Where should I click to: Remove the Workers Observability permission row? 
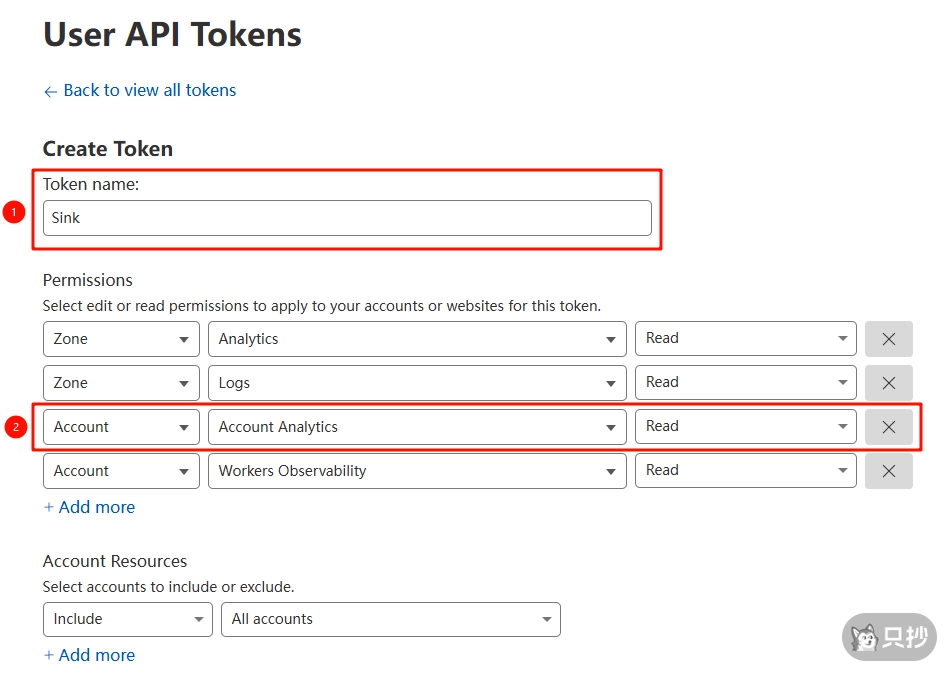888,470
